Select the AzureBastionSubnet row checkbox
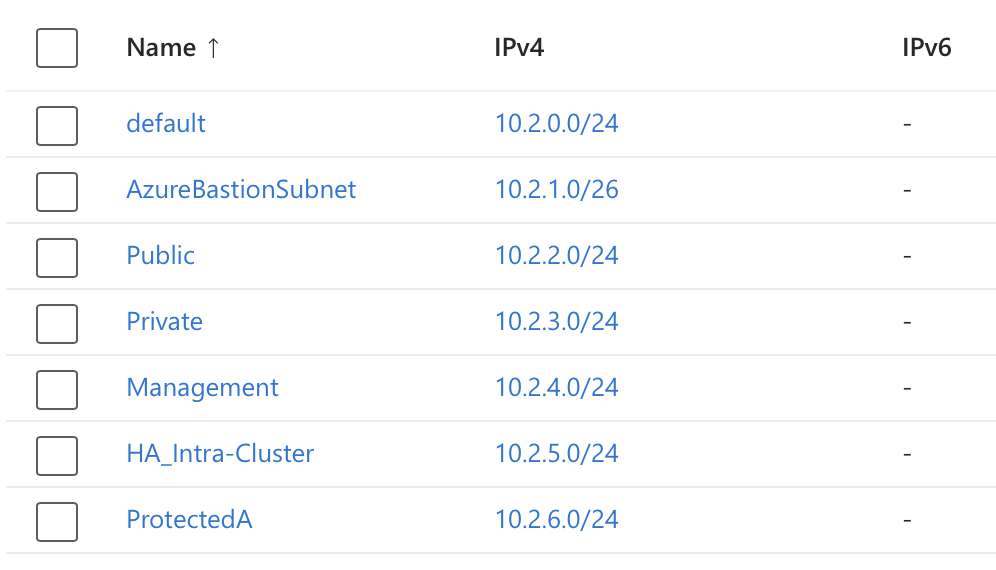 [x=57, y=192]
